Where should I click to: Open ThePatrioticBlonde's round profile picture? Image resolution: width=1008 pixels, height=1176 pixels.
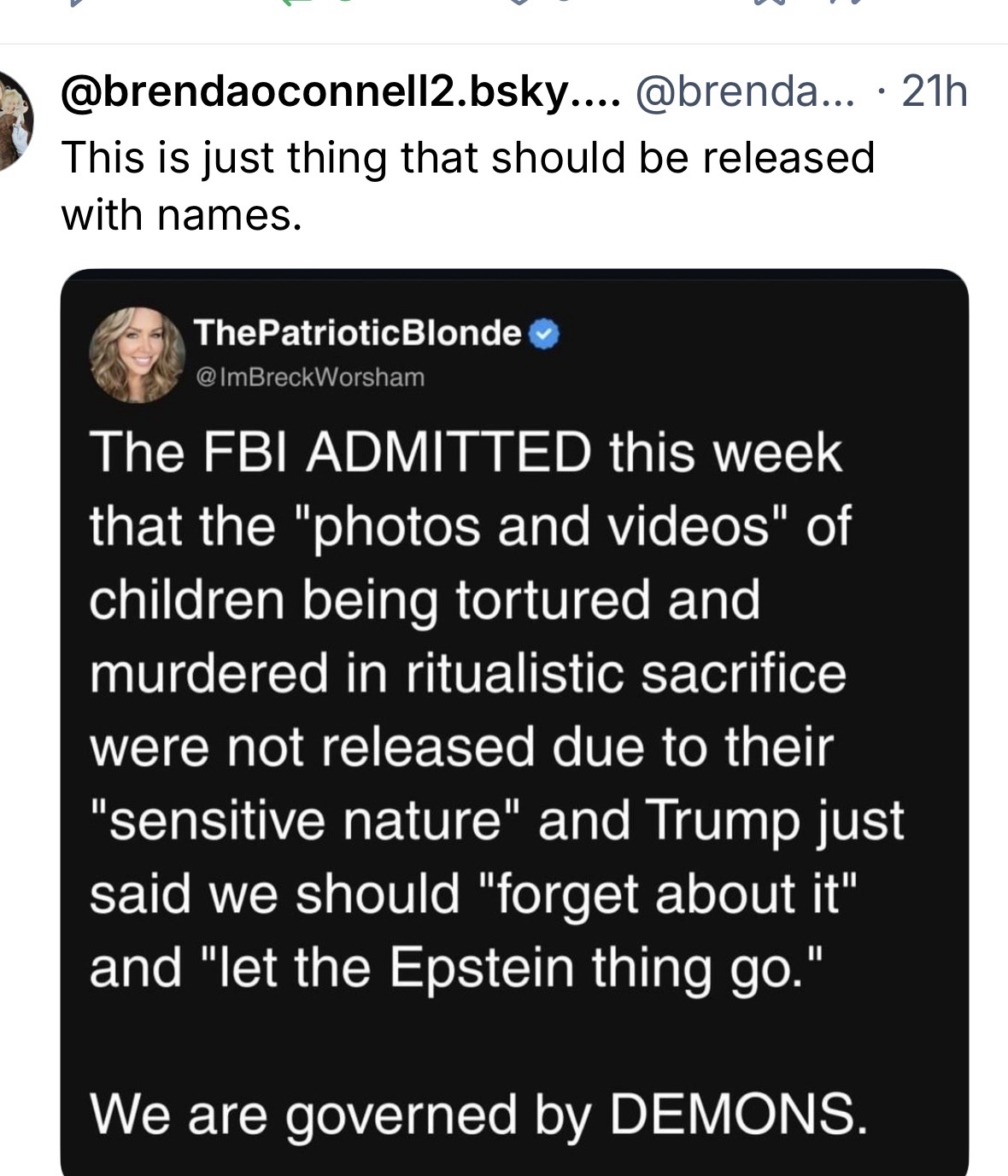(138, 354)
